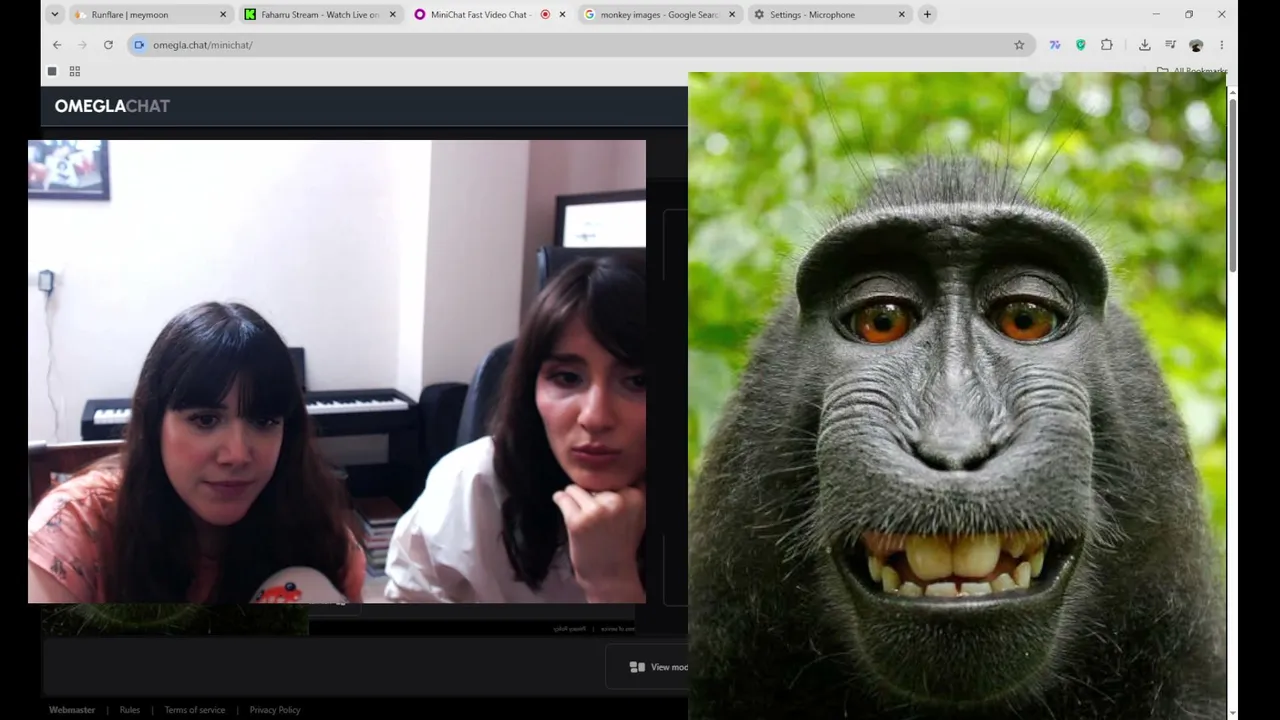
Task: Click the stranger's webcam video
Action: pos(337,372)
